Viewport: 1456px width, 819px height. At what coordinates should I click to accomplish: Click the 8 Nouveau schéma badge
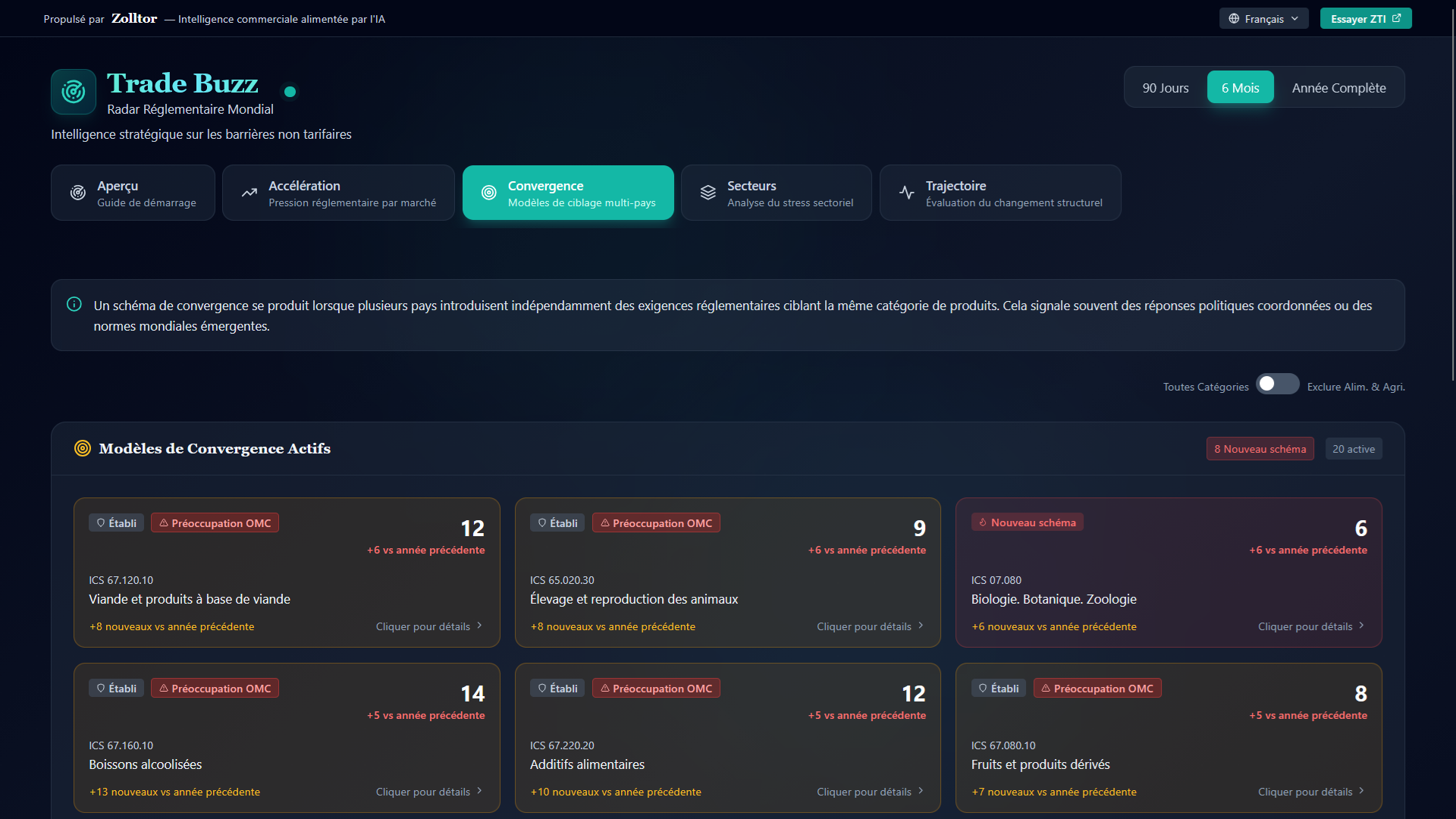coord(1260,448)
